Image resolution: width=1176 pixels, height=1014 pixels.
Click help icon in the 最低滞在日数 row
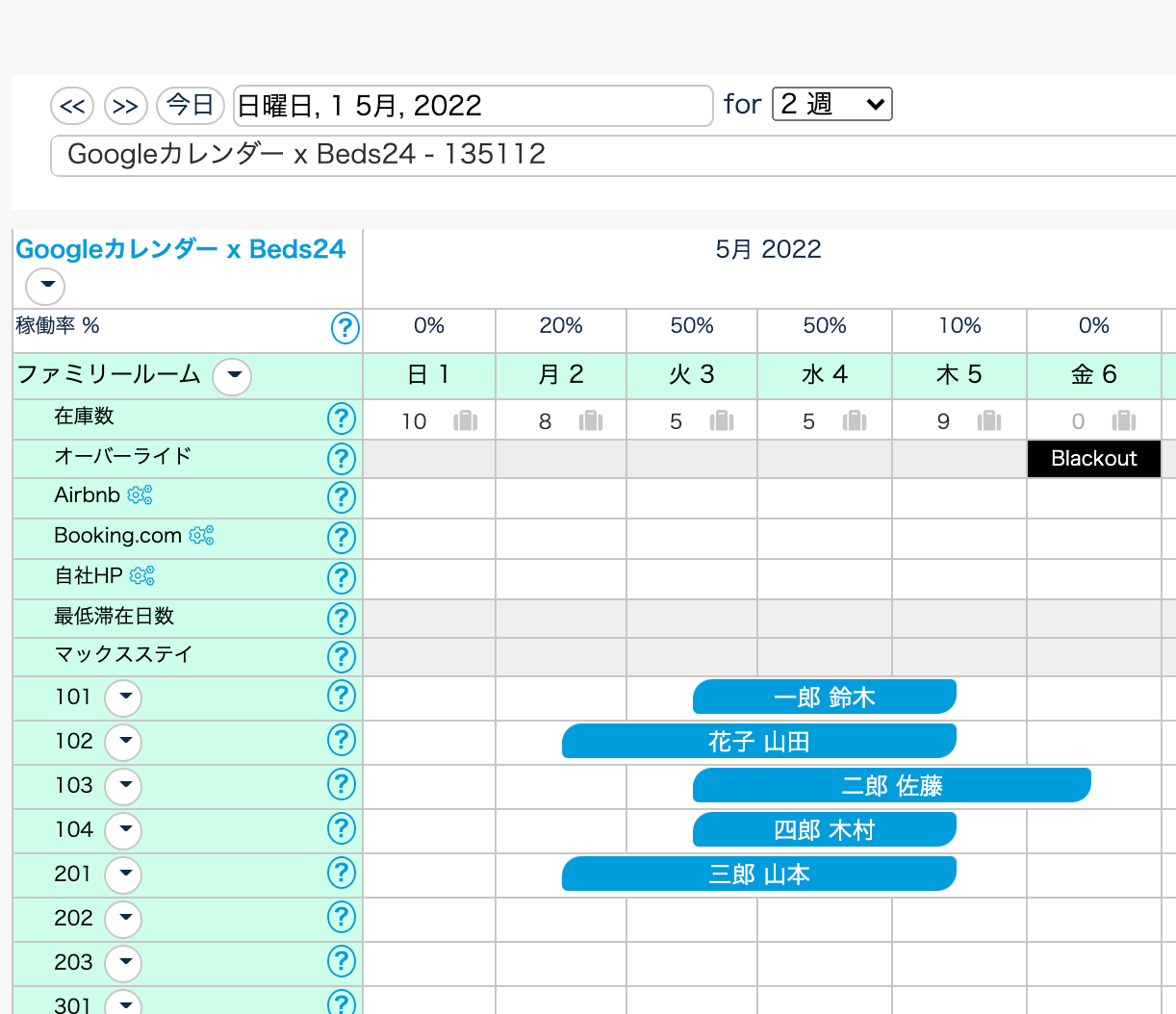(x=342, y=619)
